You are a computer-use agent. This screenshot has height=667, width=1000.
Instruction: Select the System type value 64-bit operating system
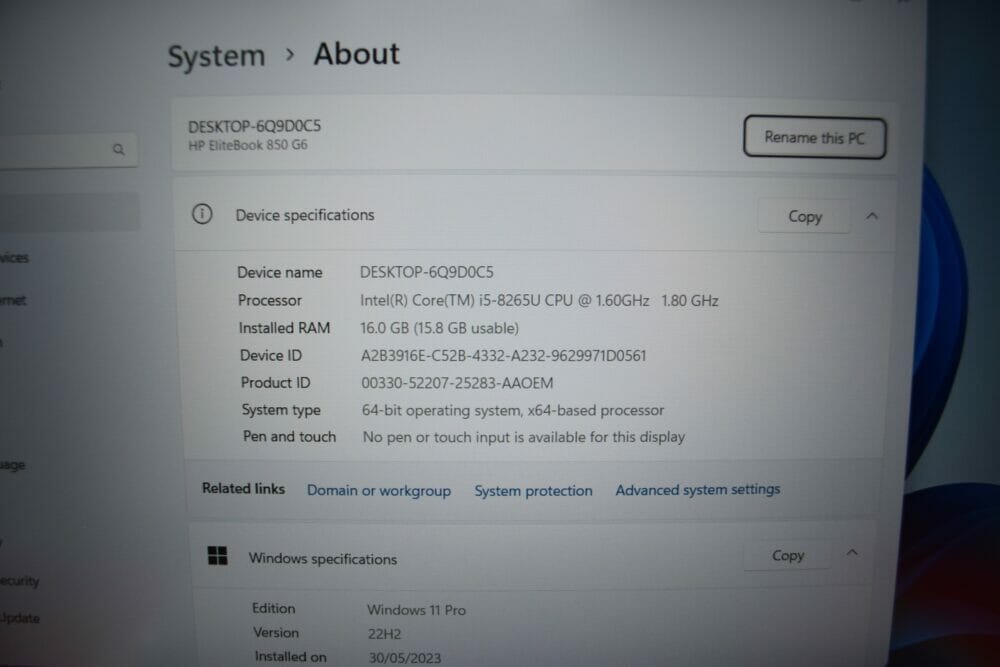[x=513, y=411]
